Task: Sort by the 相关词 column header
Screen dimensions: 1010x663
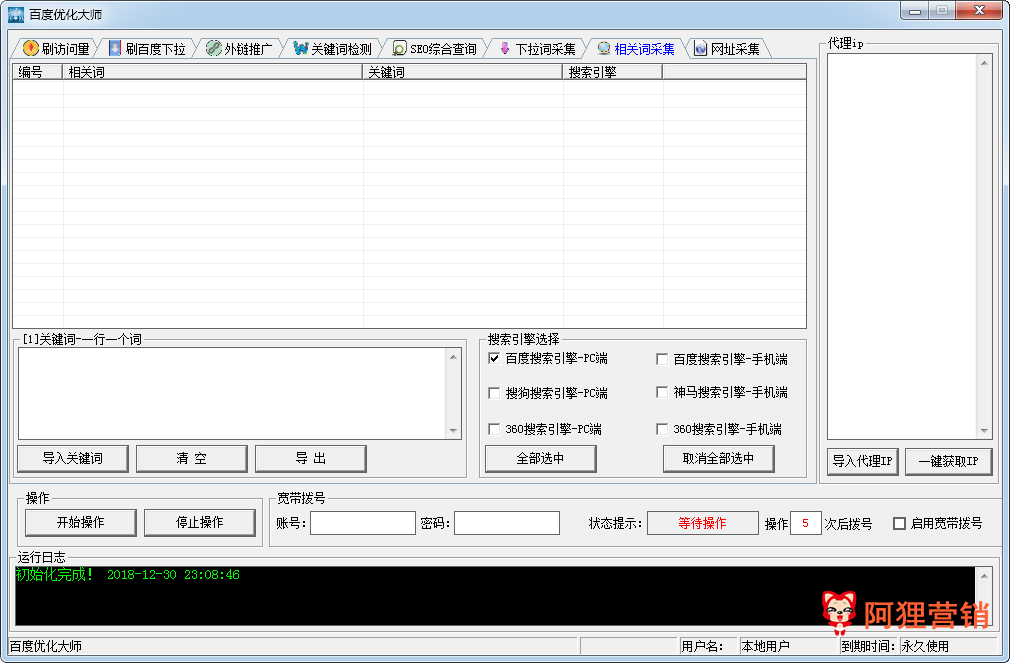Action: [213, 72]
